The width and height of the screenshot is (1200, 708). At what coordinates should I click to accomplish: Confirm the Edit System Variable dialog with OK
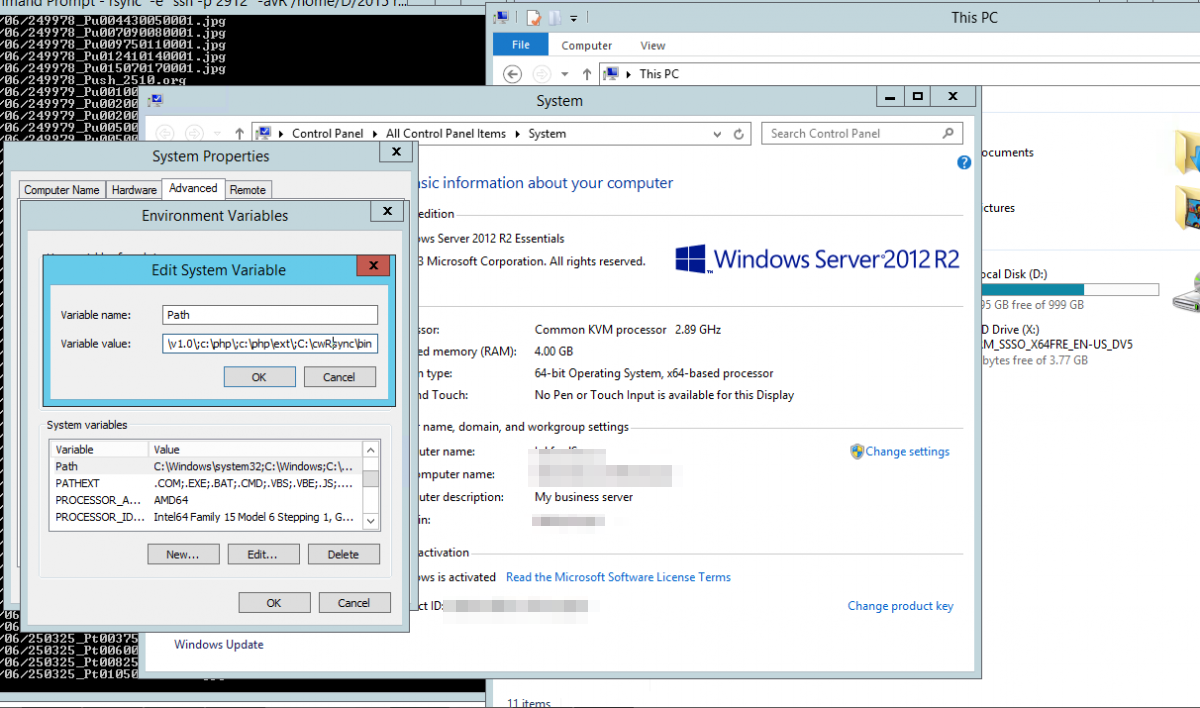[x=259, y=377]
